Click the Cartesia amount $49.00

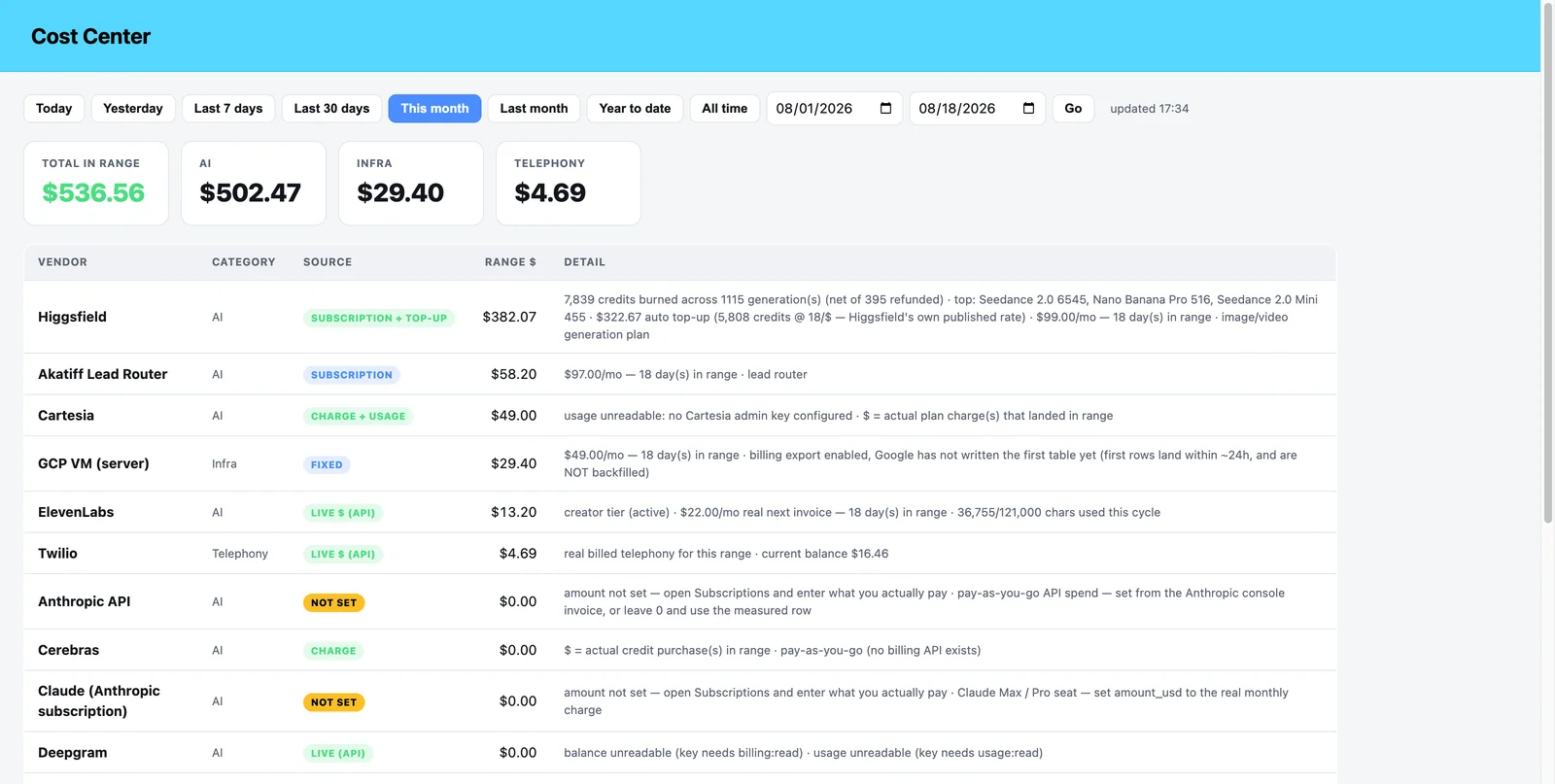point(513,415)
